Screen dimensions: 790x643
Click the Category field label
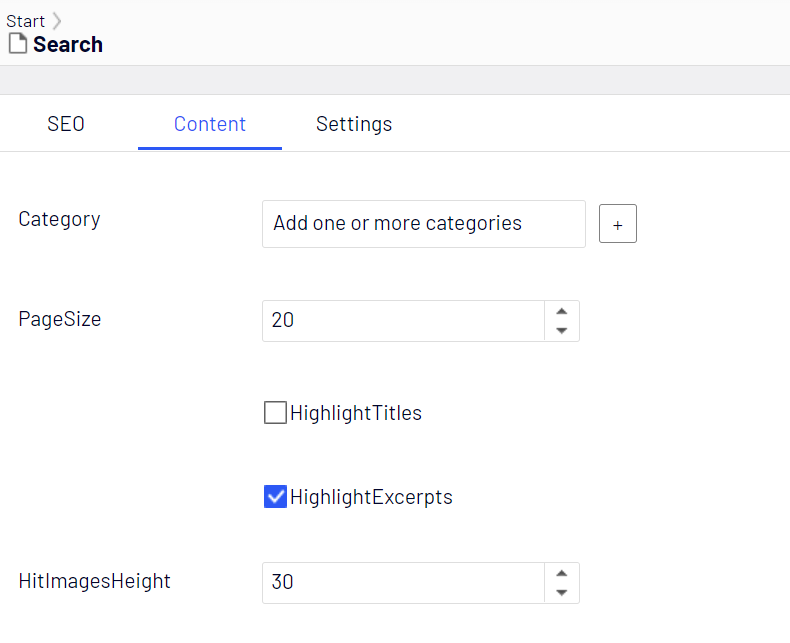click(x=59, y=220)
